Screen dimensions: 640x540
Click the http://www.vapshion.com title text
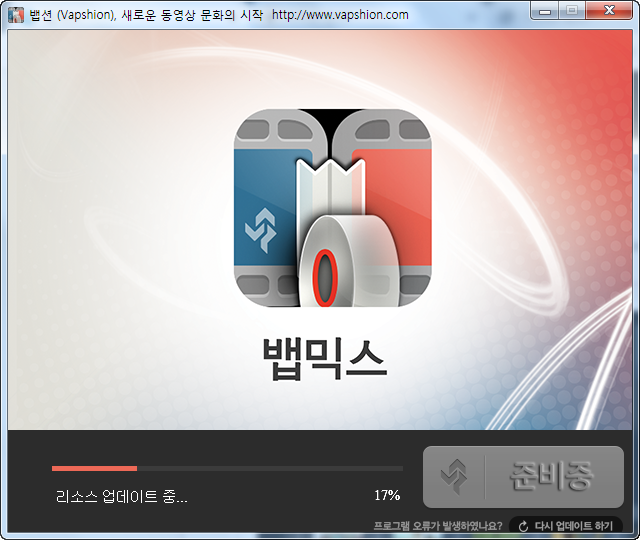click(340, 15)
